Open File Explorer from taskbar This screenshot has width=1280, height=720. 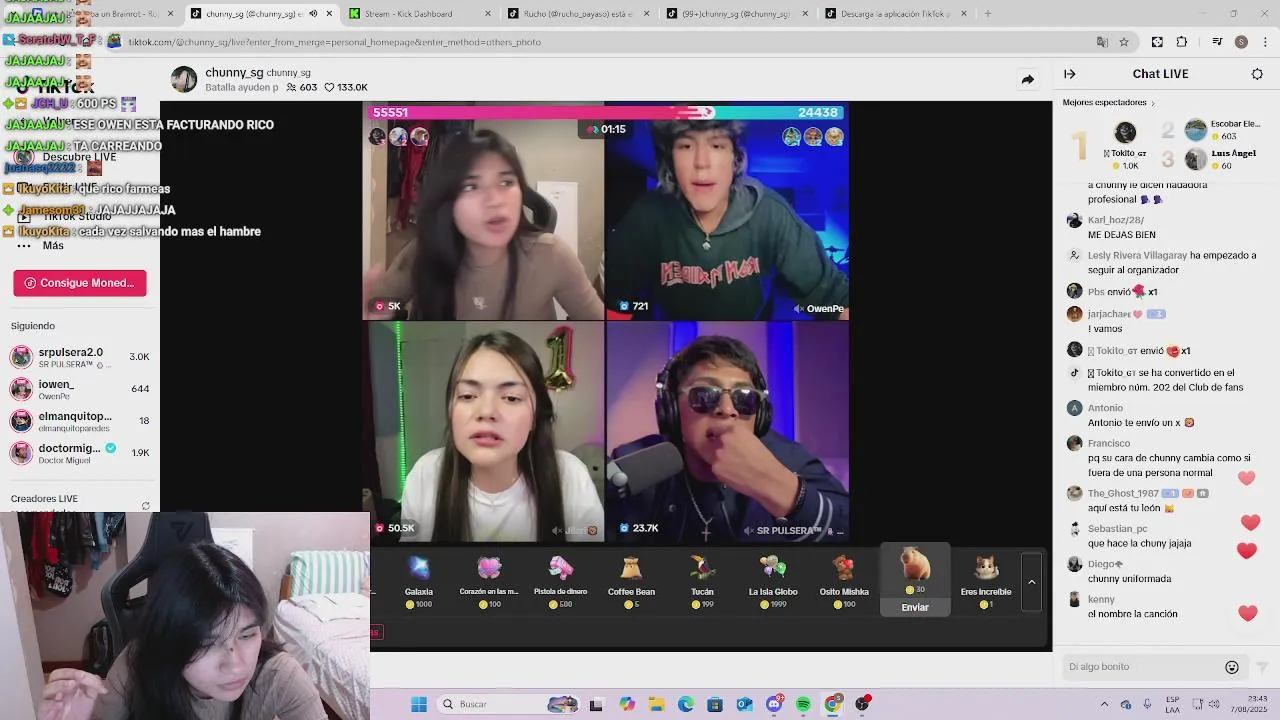[656, 704]
